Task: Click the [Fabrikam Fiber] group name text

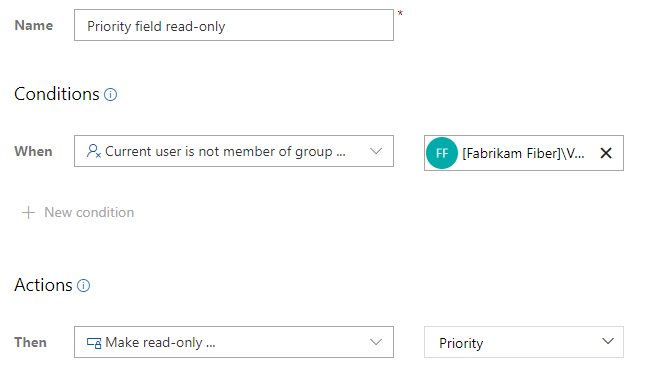Action: pyautogui.click(x=523, y=153)
